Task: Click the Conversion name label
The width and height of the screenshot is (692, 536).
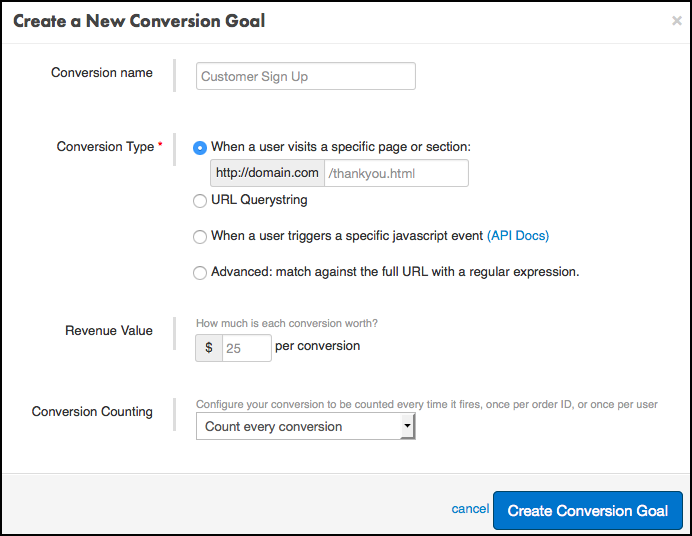Action: coord(102,72)
